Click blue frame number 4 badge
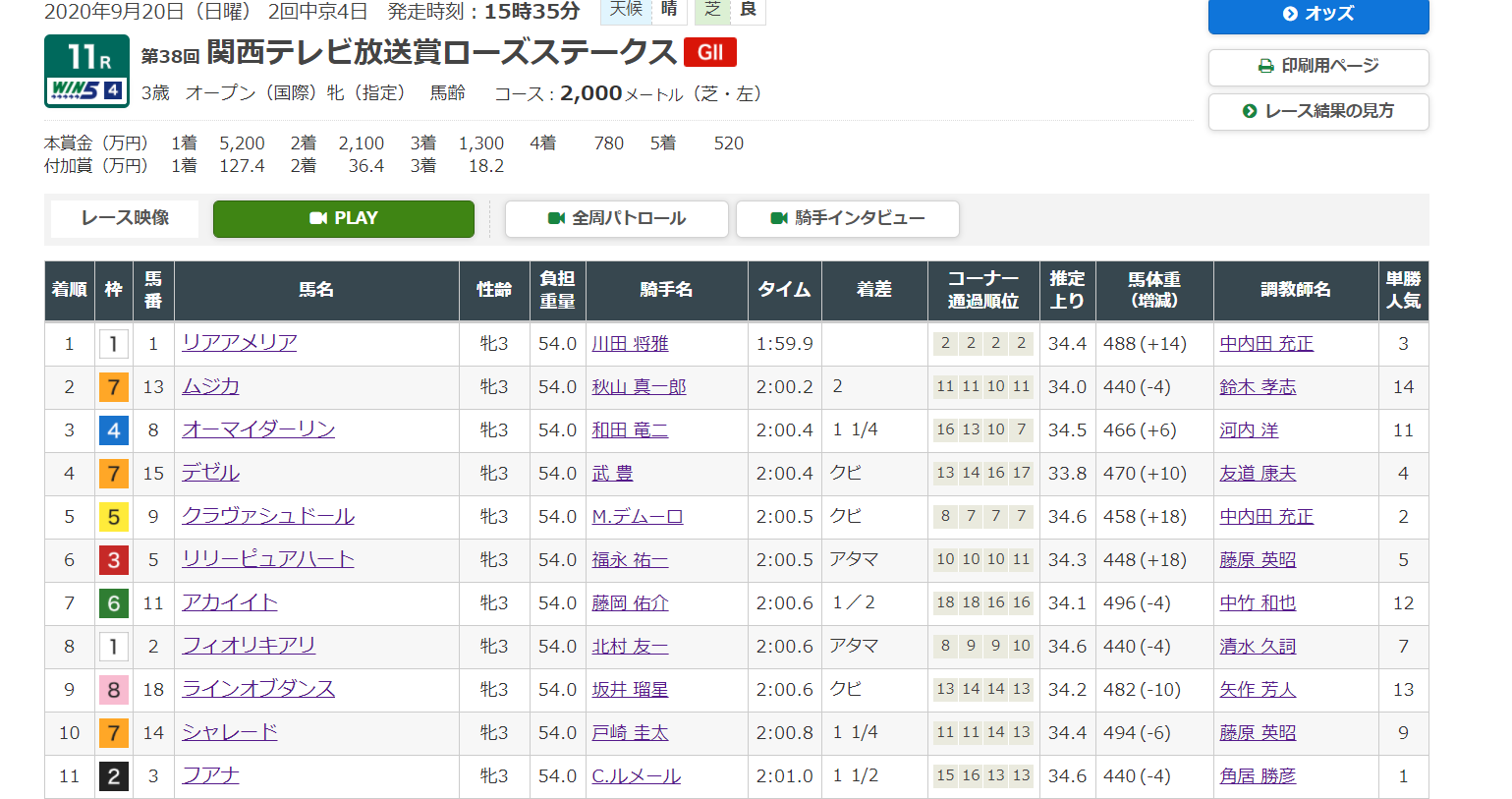The image size is (1512, 799). tap(114, 430)
